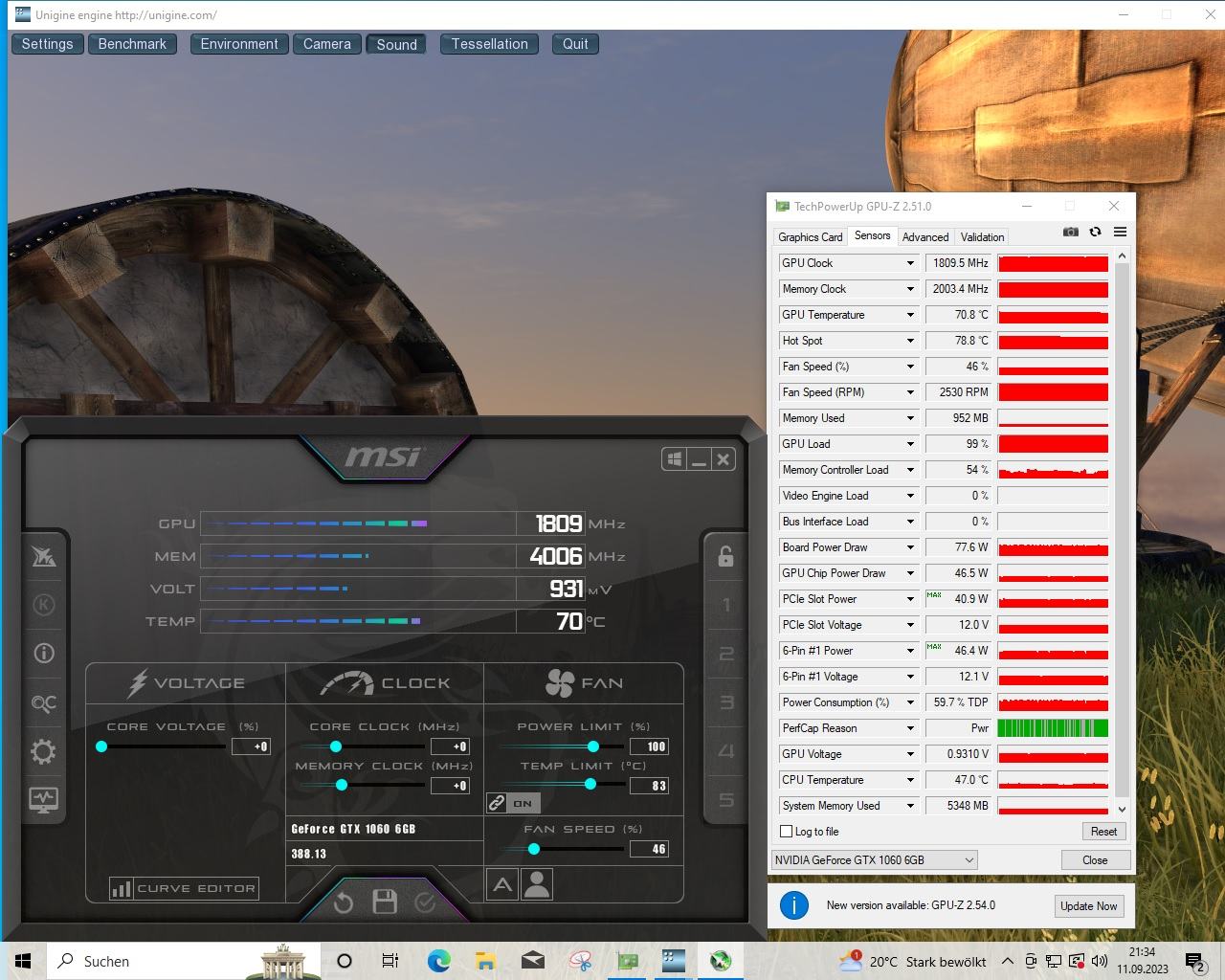Click the Fan Speed slider handle
The image size is (1225, 980).
533,849
